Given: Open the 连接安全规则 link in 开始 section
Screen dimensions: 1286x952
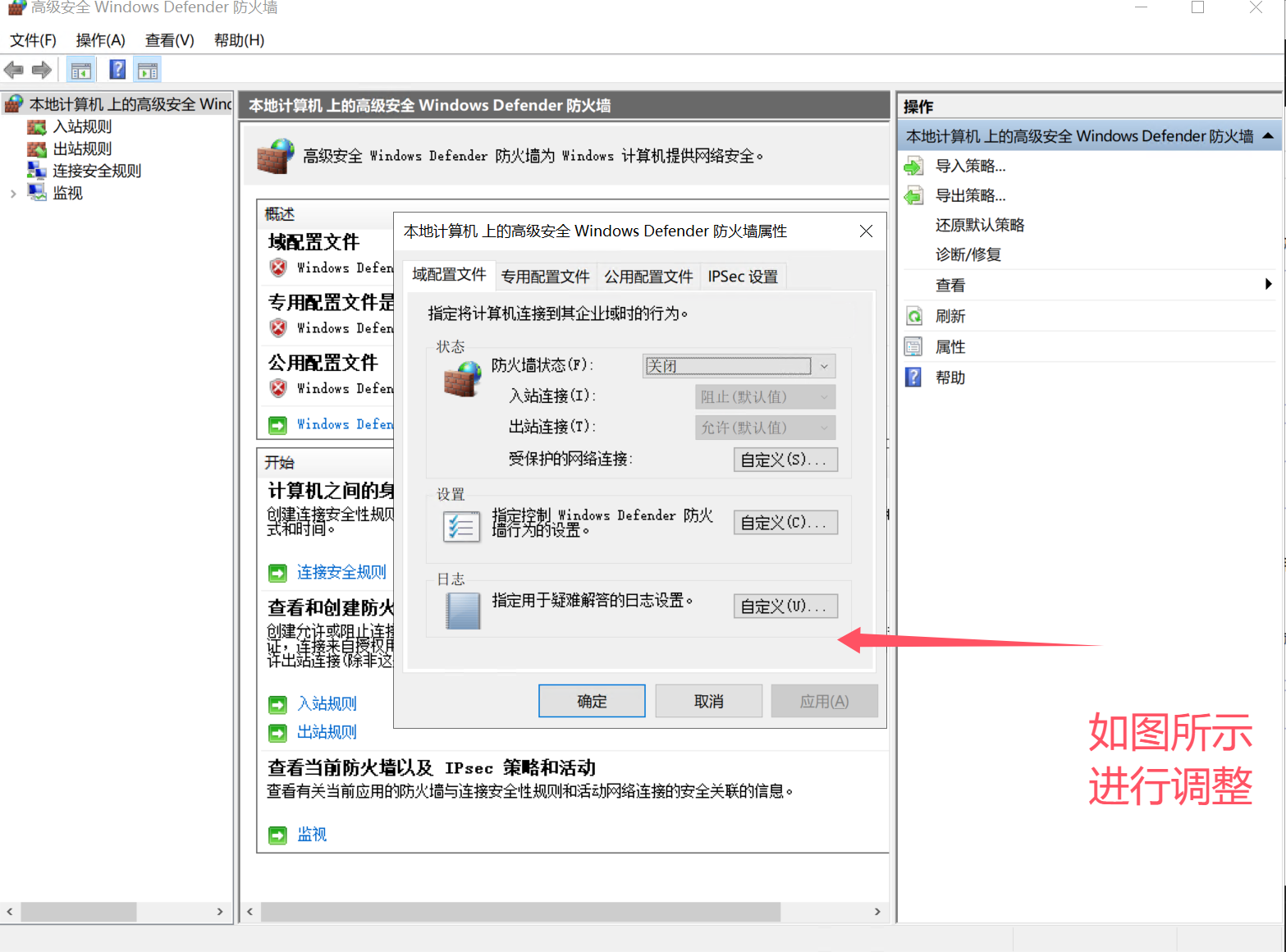Looking at the screenshot, I should click(x=341, y=573).
